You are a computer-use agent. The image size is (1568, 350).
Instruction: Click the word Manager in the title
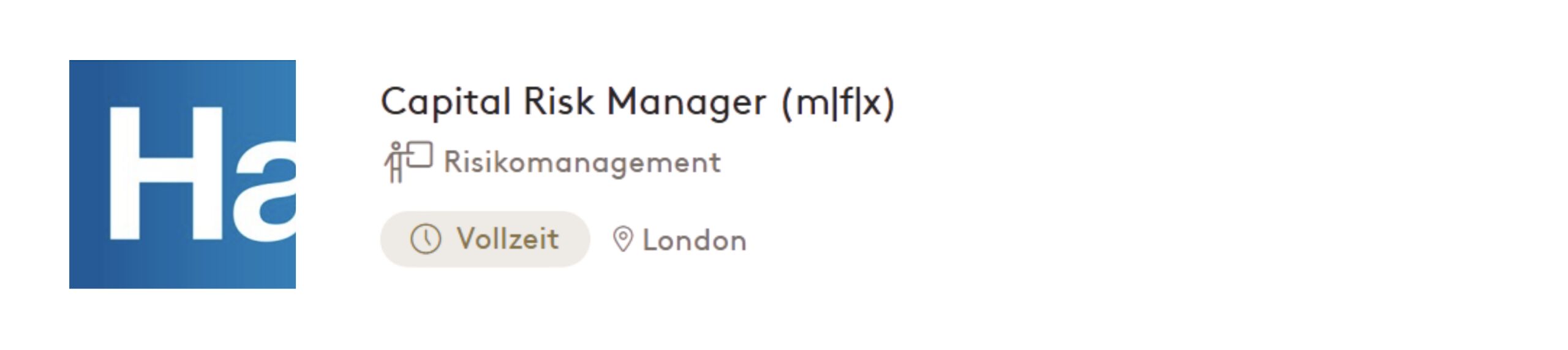[x=686, y=102]
